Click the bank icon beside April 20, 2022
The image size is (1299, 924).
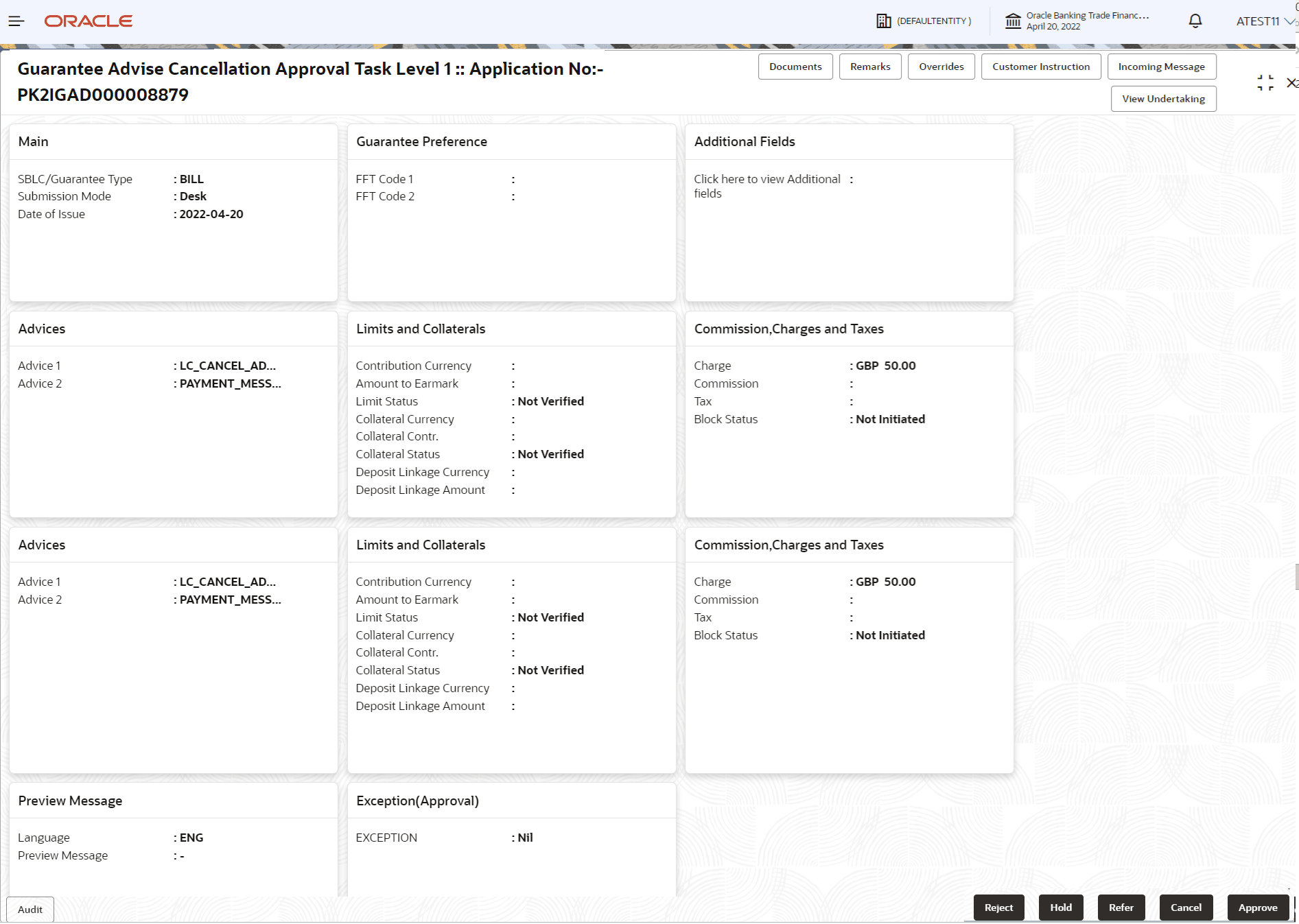click(x=1013, y=21)
